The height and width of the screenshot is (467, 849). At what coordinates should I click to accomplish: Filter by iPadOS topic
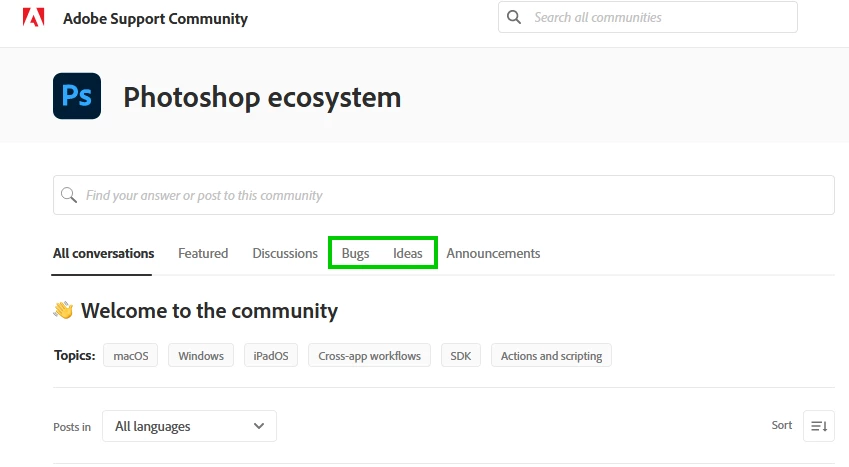[271, 355]
